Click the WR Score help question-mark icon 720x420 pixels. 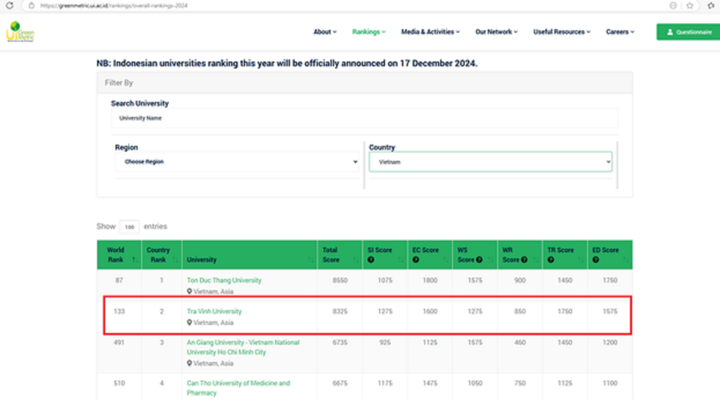pos(524,260)
